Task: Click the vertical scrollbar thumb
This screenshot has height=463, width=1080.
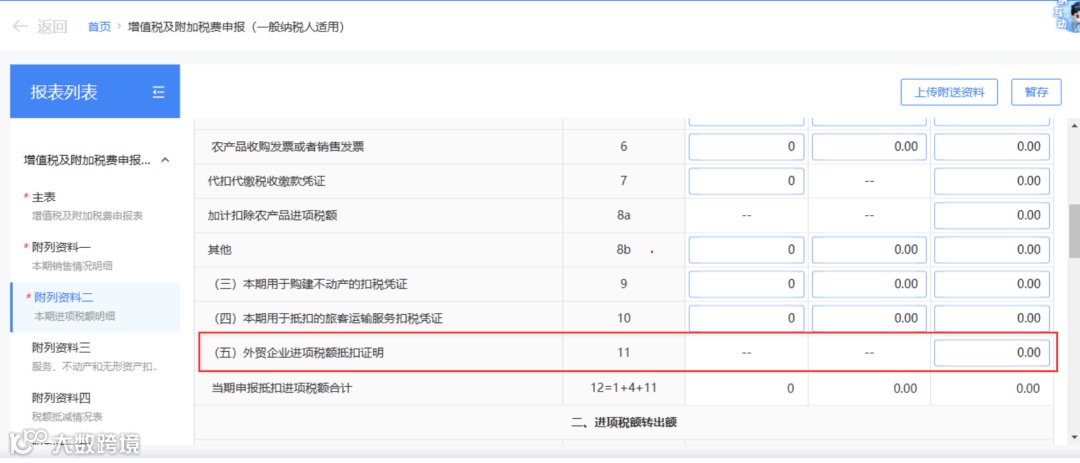Action: tap(1074, 232)
